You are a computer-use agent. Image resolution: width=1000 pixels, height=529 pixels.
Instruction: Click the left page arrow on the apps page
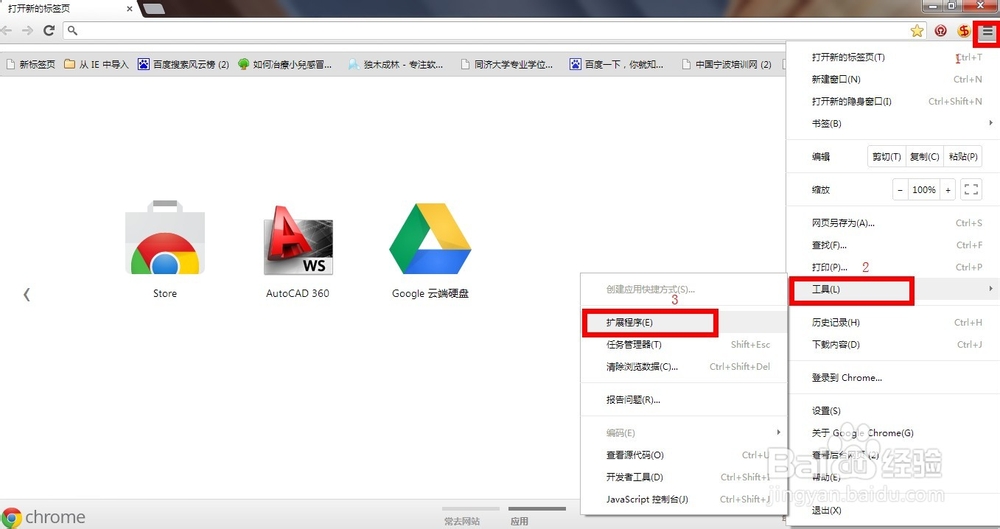click(x=27, y=294)
